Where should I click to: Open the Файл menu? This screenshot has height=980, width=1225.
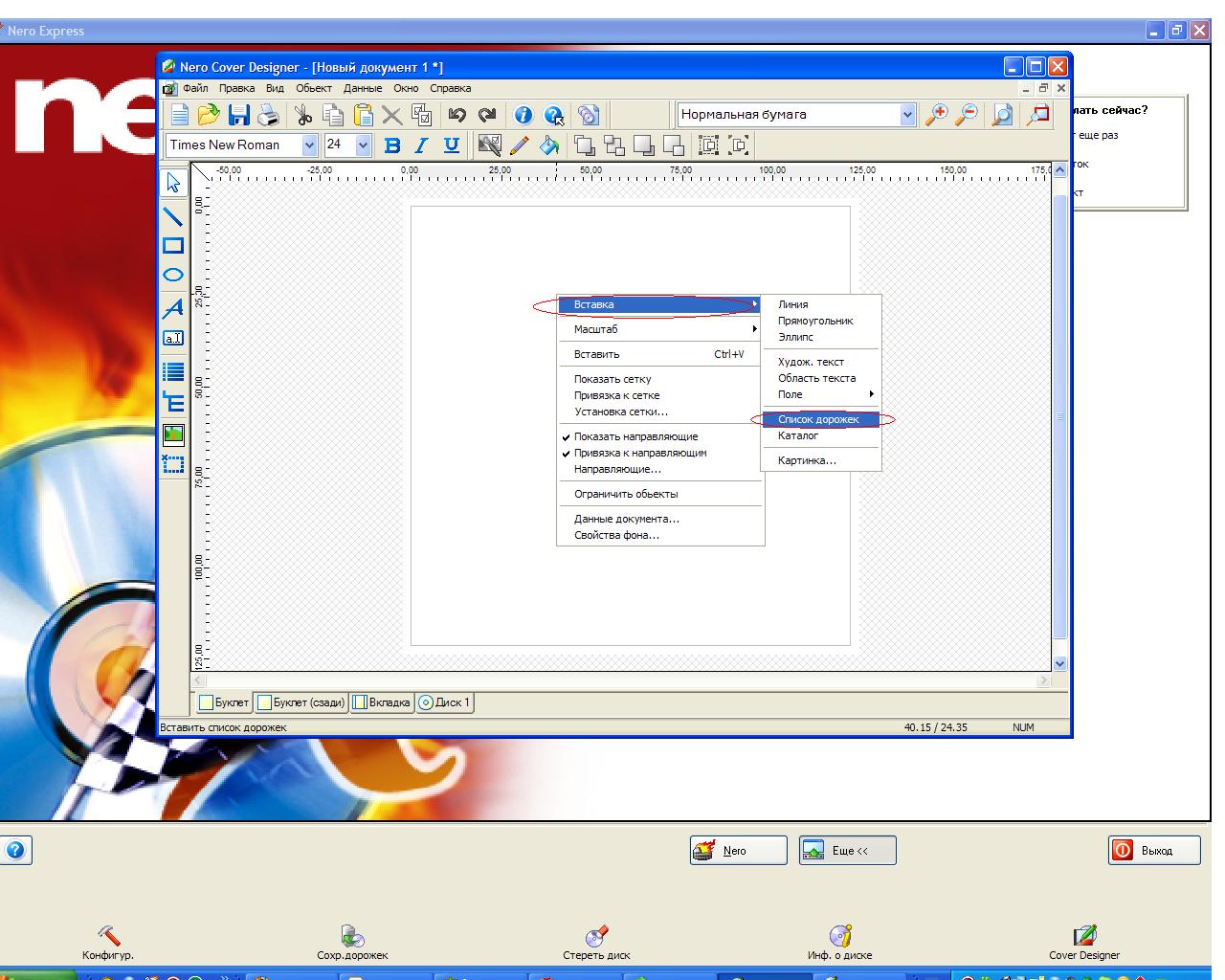195,88
